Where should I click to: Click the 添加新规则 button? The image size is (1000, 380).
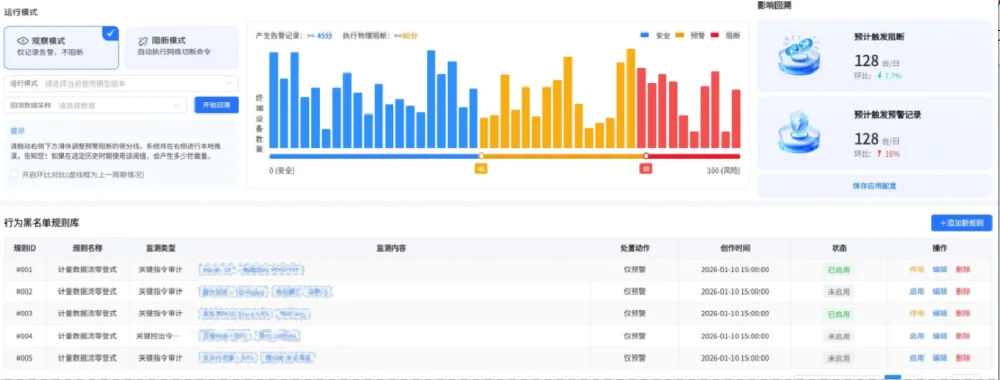coord(962,223)
